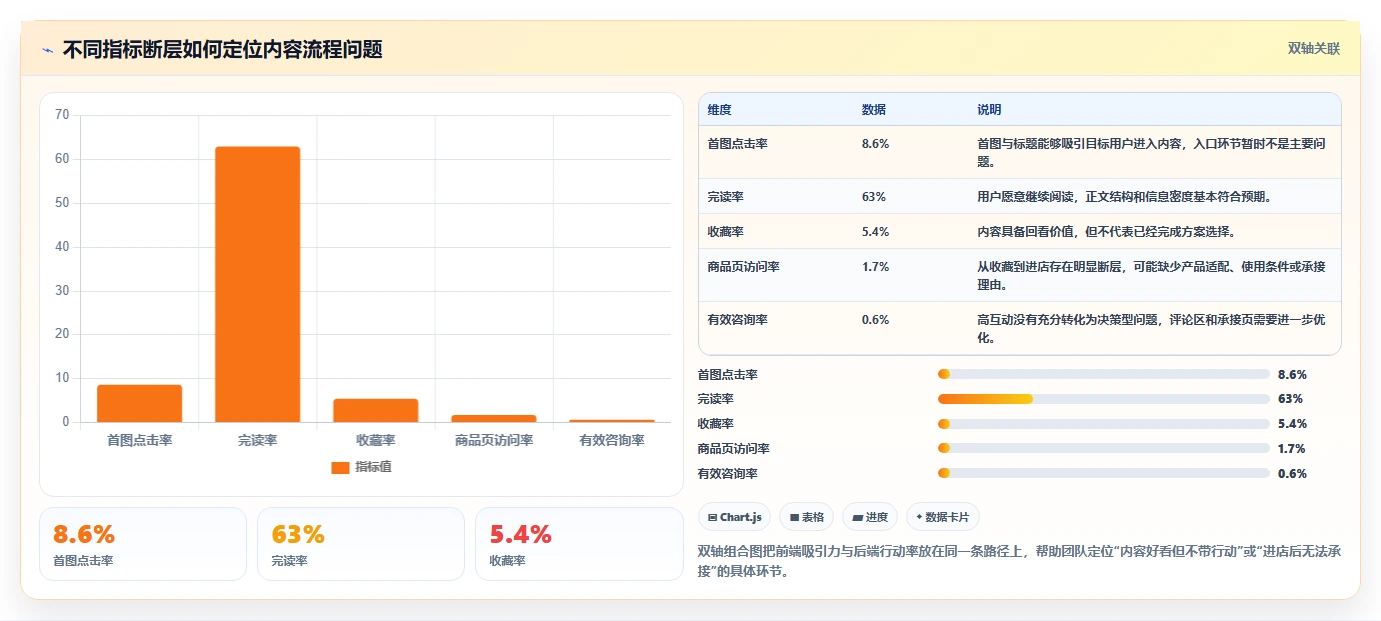Click the 商品页访问率 bar in the chart
The image size is (1381, 621).
tap(493, 418)
